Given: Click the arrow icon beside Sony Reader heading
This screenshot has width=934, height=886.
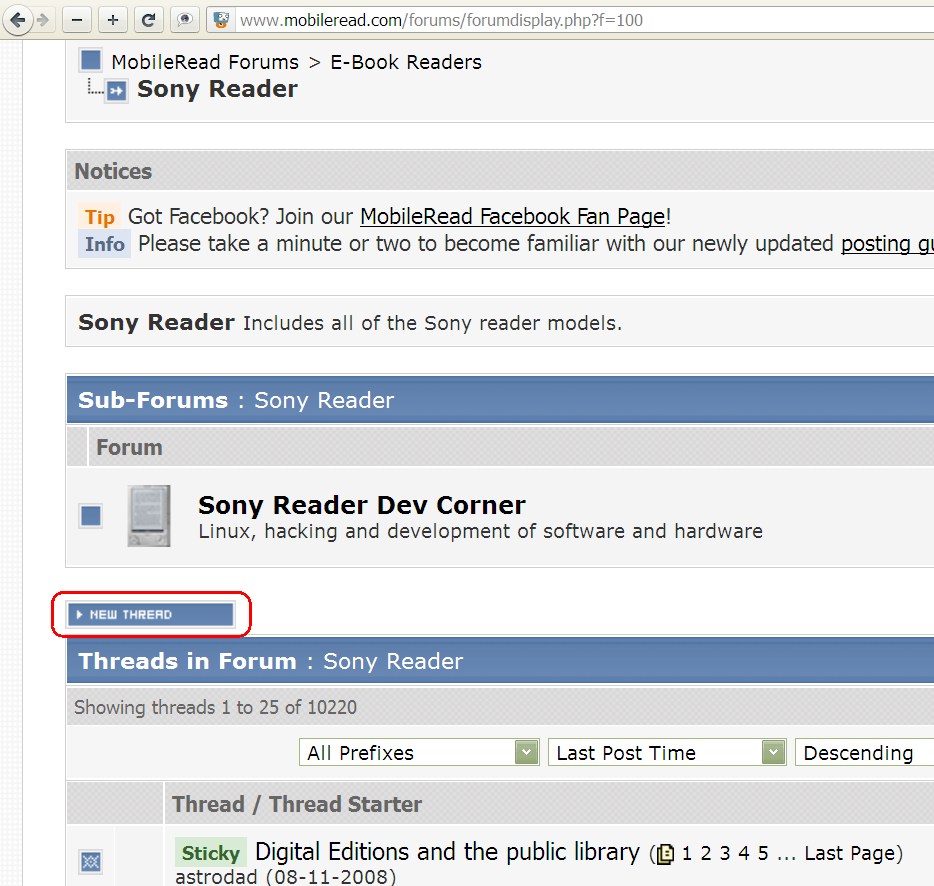Looking at the screenshot, I should 117,91.
